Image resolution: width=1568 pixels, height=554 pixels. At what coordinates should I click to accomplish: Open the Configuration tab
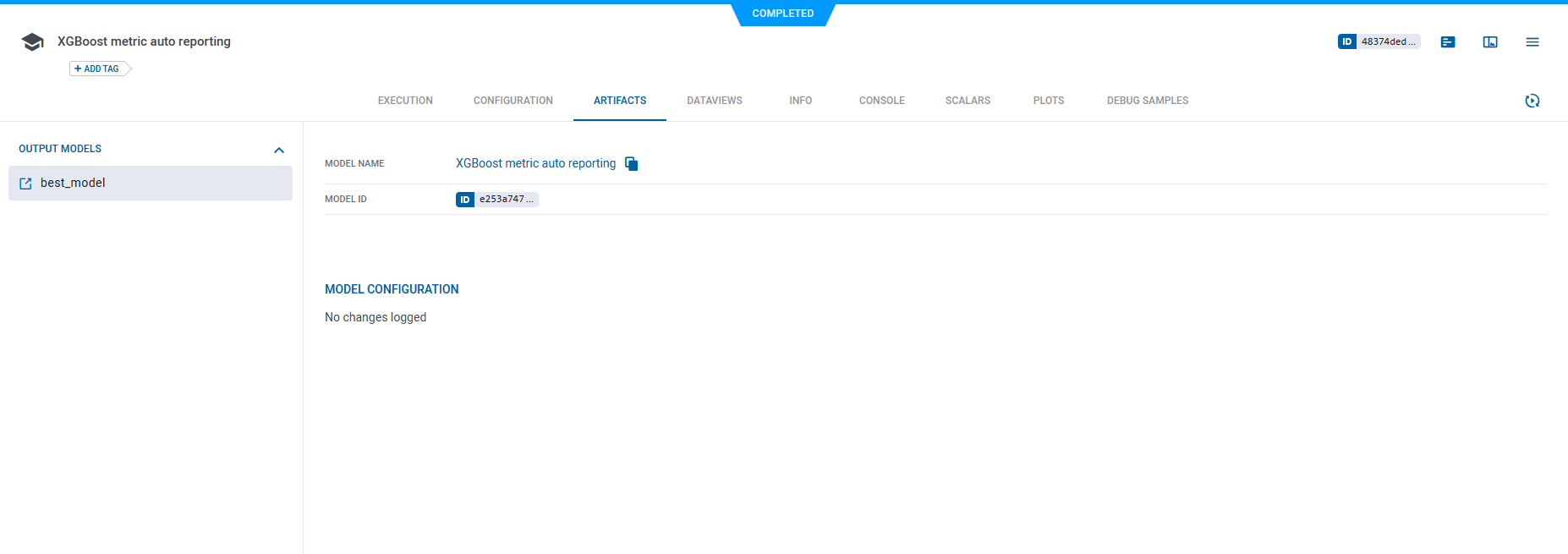(513, 101)
